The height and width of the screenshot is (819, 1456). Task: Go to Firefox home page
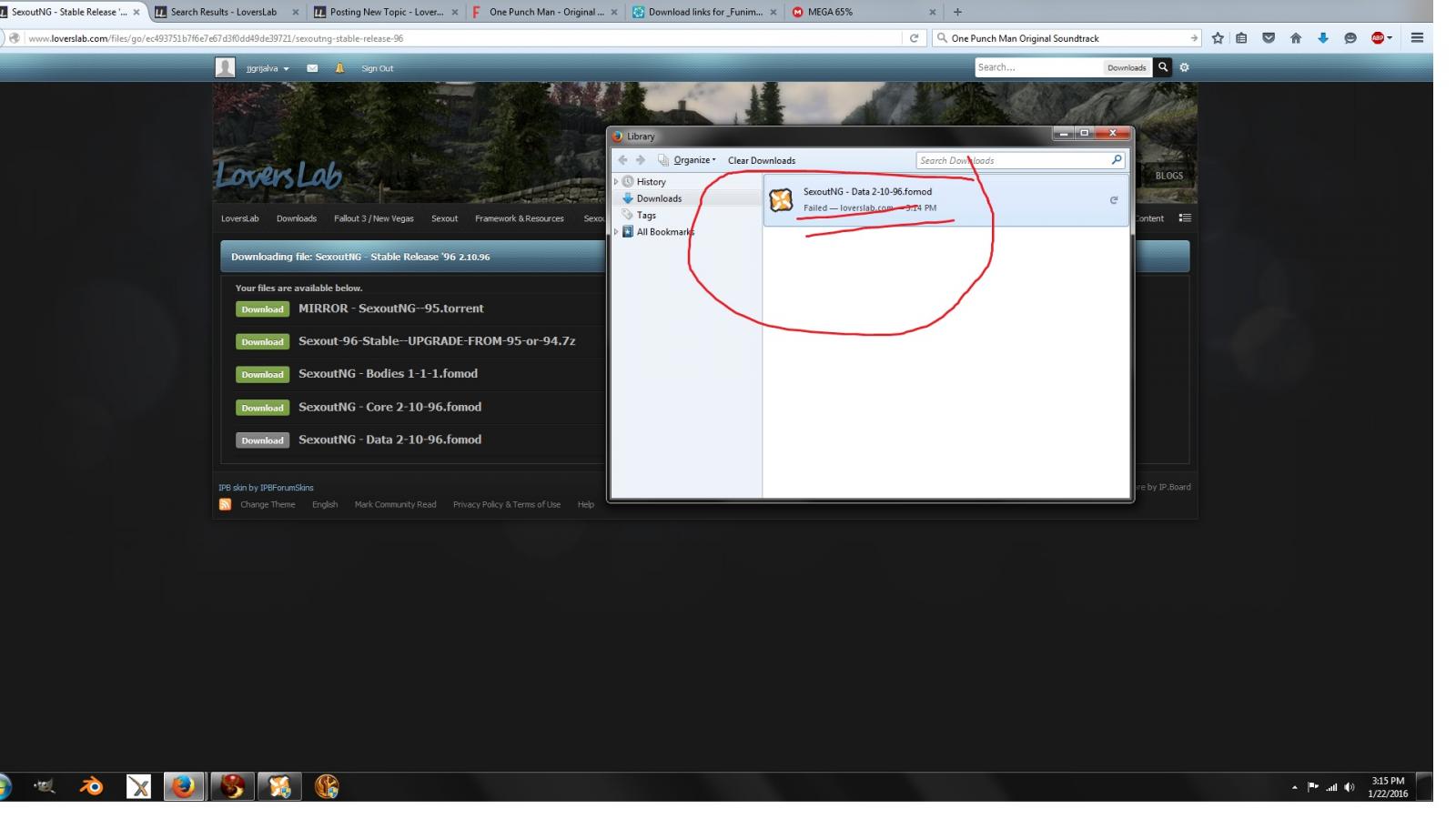pyautogui.click(x=1296, y=38)
